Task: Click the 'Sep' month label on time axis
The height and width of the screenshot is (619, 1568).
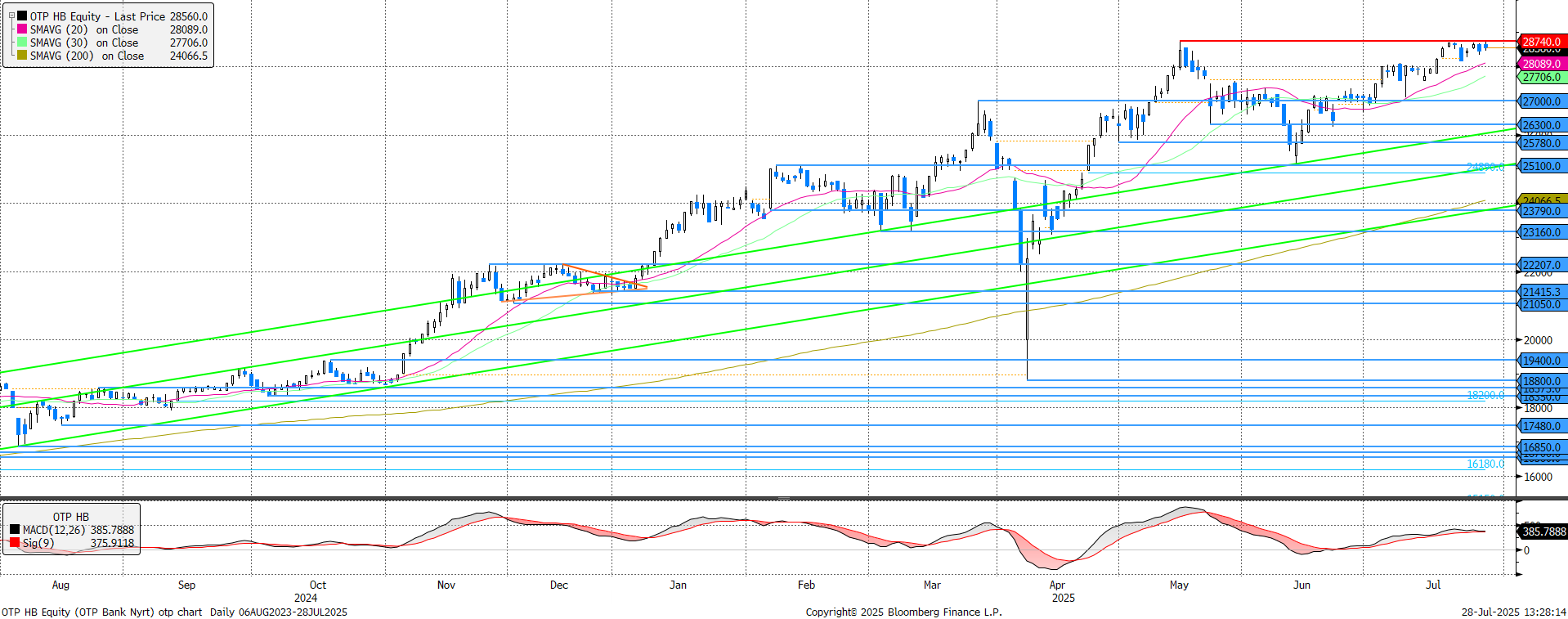Action: pyautogui.click(x=186, y=585)
